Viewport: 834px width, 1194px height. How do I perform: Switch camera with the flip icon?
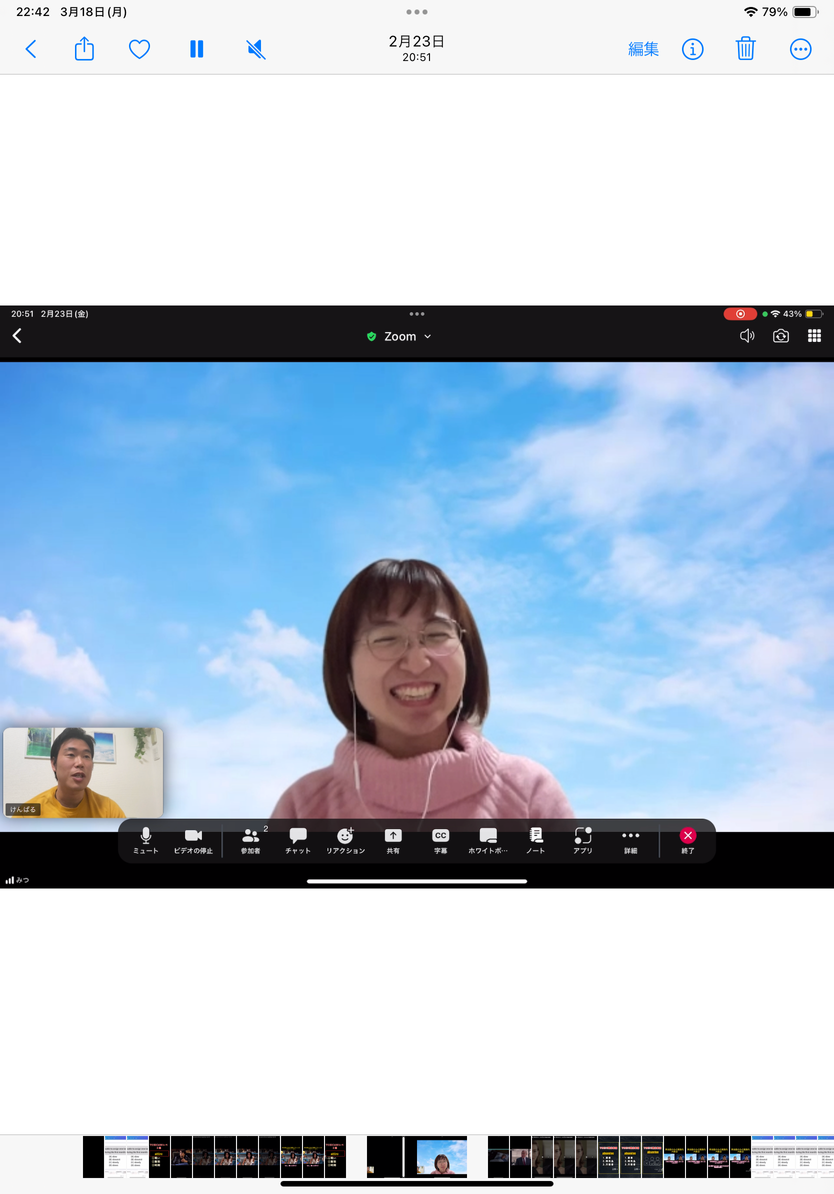(x=781, y=336)
